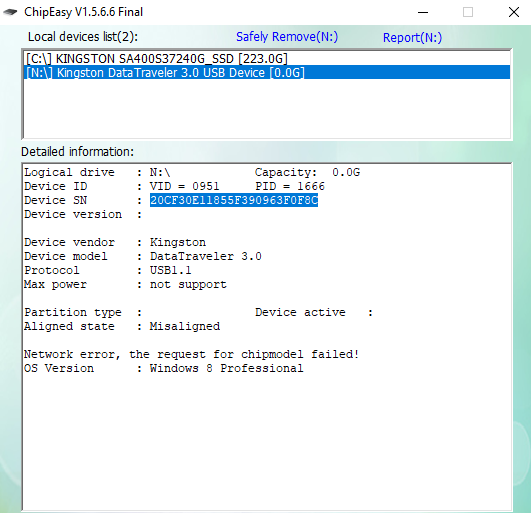The width and height of the screenshot is (531, 513).
Task: Select the Kingston DataTraveler 3.0 USB Device entry
Action: [x=267, y=72]
